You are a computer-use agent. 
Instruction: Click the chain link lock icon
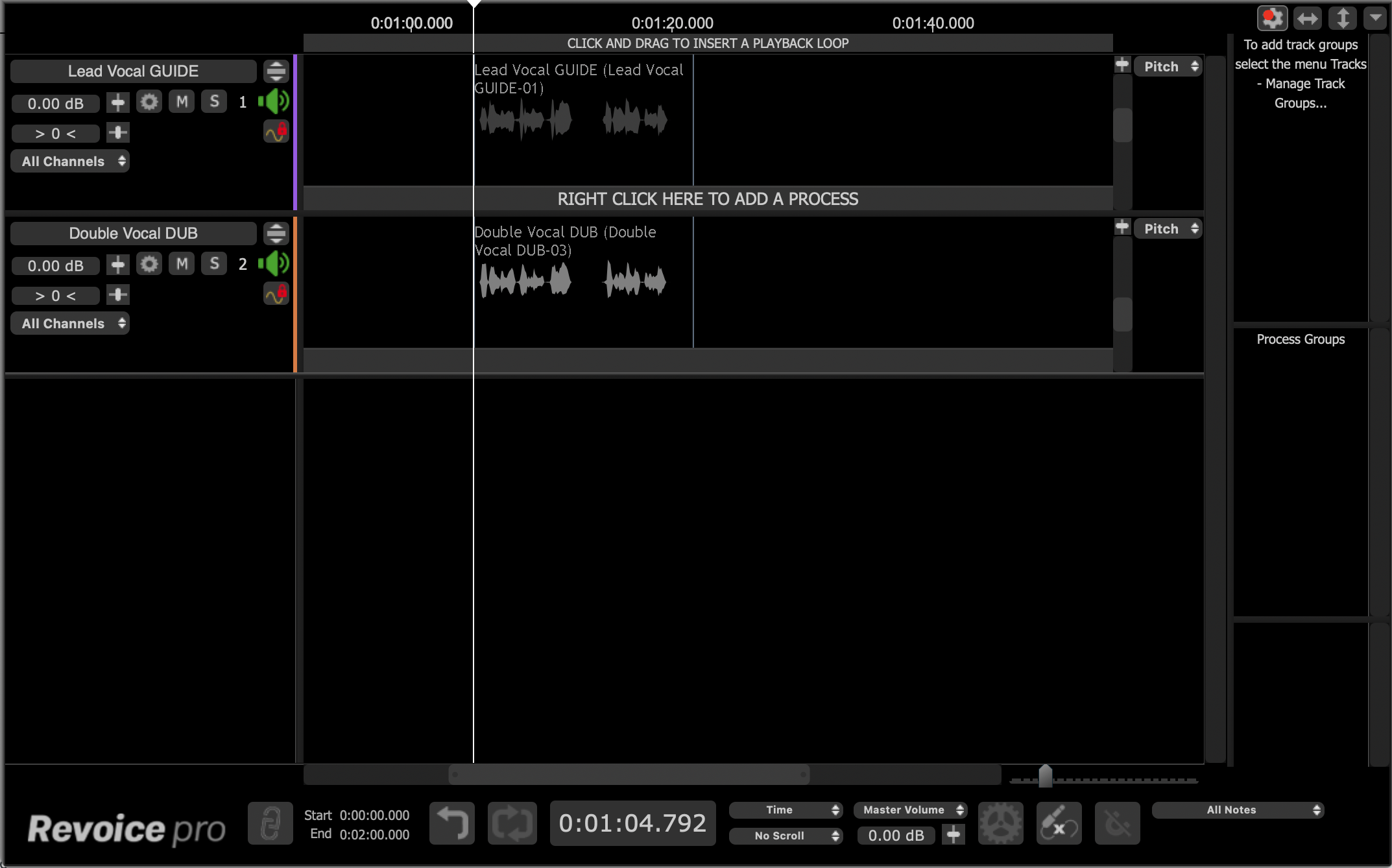[270, 823]
